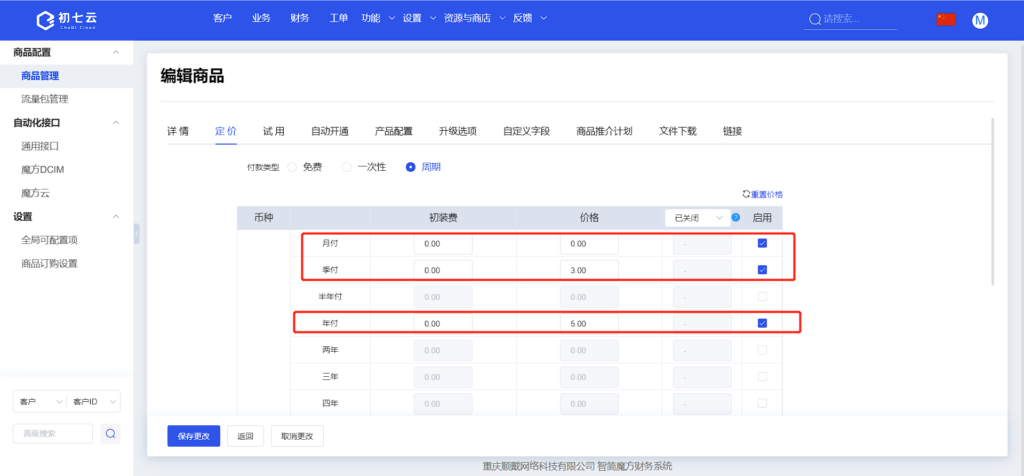Click the 返回 button

tap(245, 436)
